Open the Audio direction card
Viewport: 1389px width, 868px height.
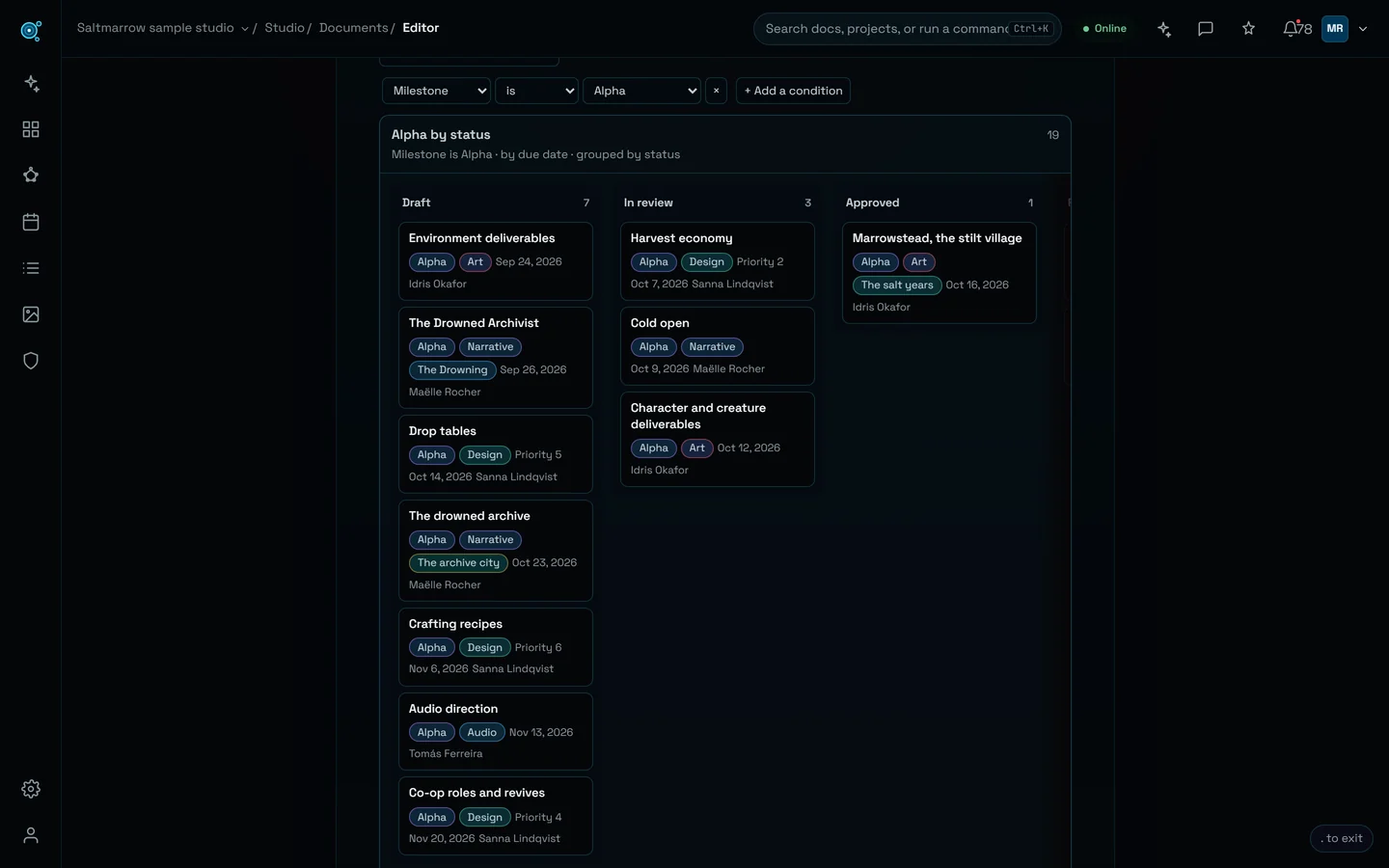pyautogui.click(x=496, y=731)
